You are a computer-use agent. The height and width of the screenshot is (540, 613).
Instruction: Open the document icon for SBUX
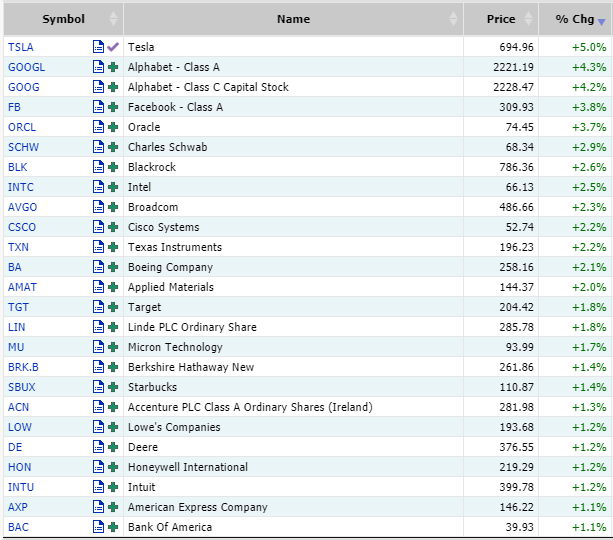pos(98,386)
